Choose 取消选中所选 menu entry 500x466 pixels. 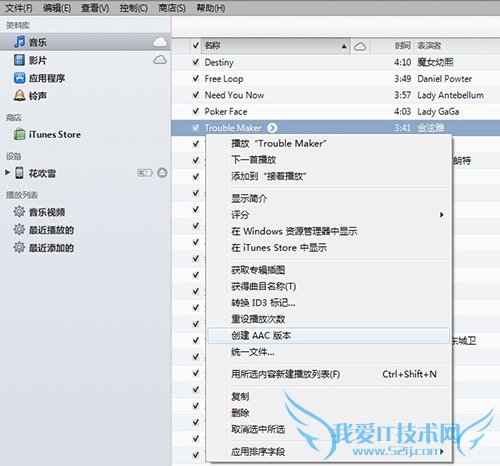(329, 429)
